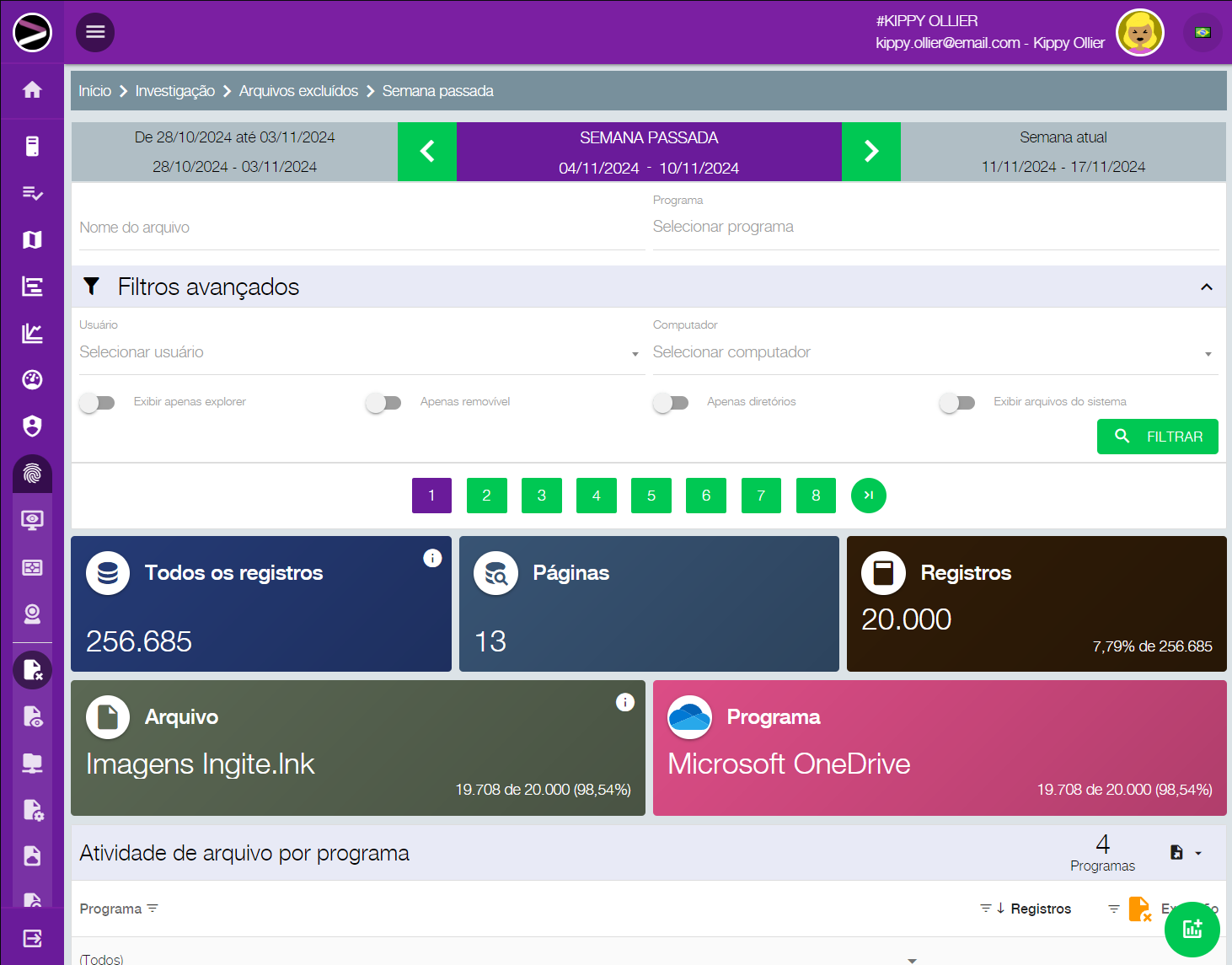Click Investigação in the breadcrumb
Image resolution: width=1232 pixels, height=965 pixels.
coord(174,91)
